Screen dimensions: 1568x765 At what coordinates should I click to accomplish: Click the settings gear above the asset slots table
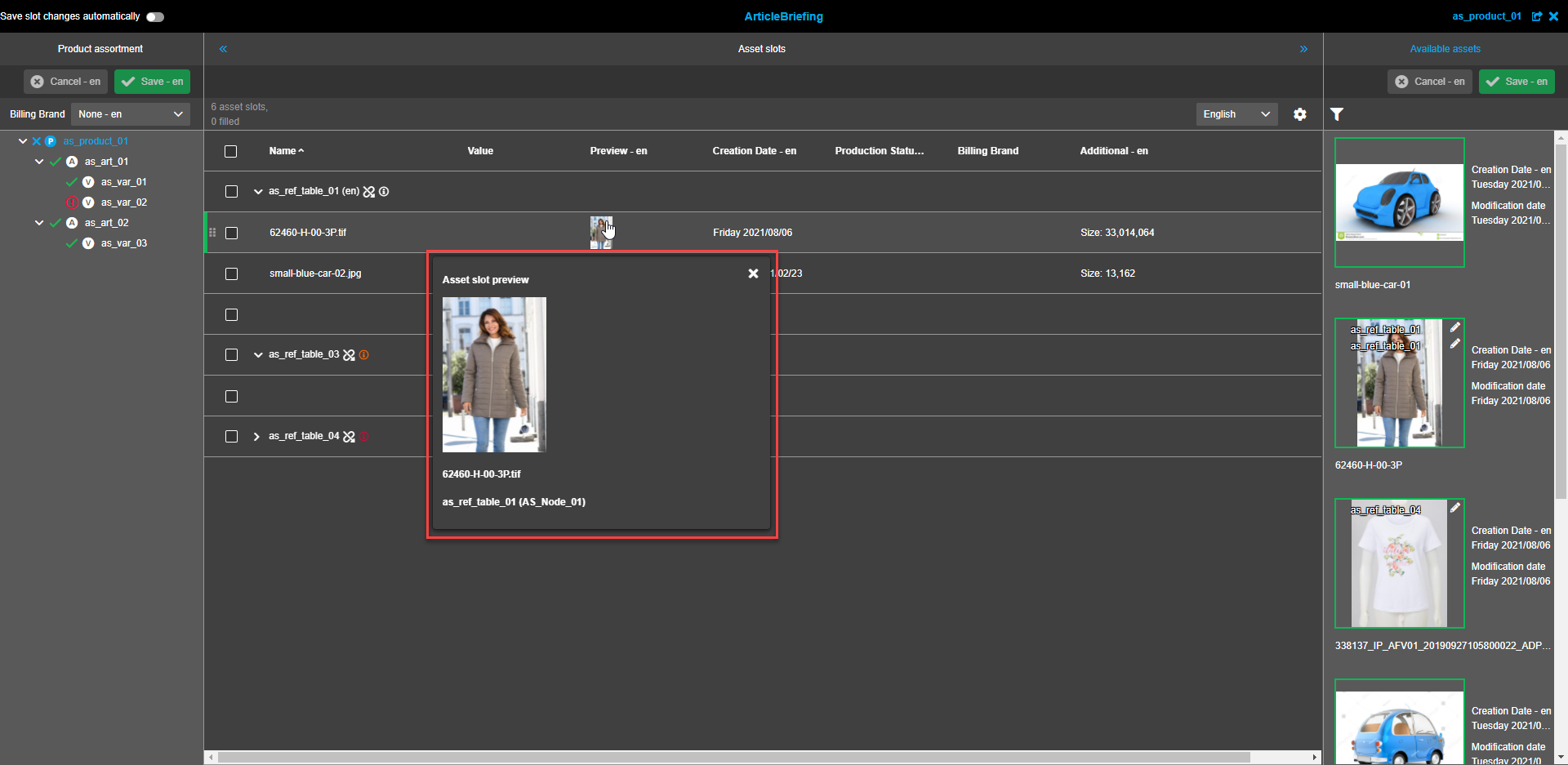(1300, 114)
